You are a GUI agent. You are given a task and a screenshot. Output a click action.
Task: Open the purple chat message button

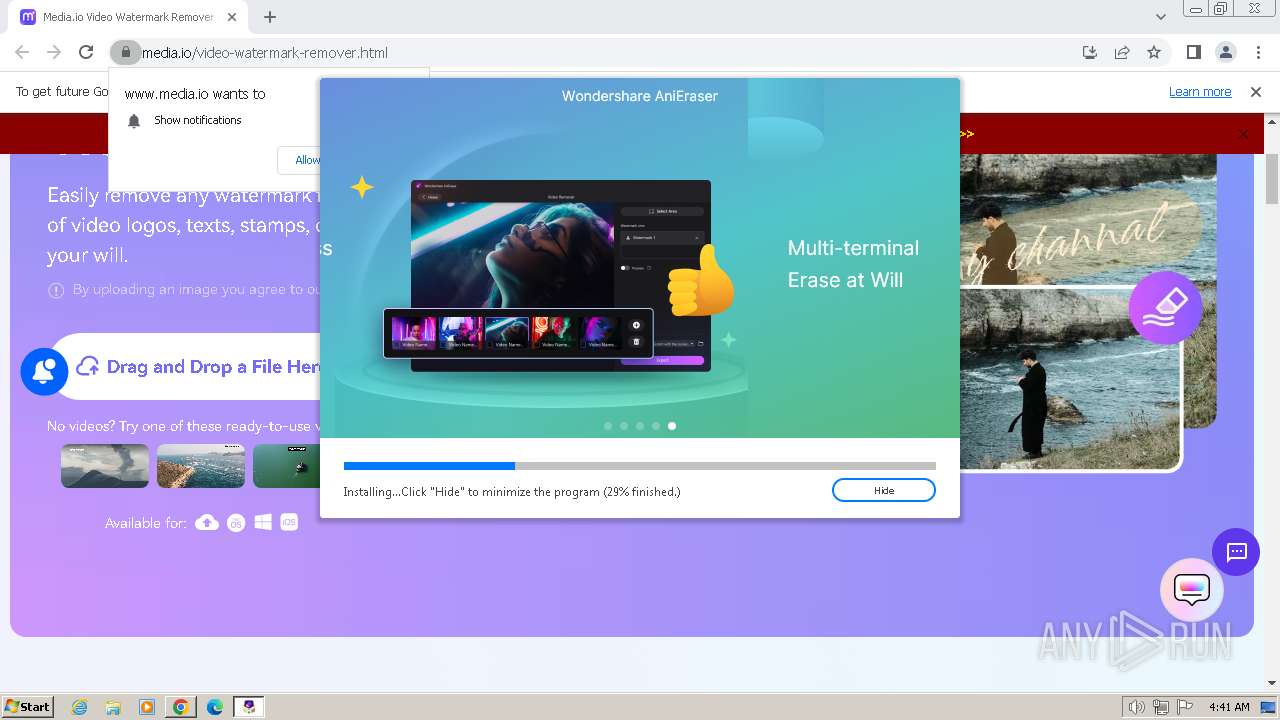pos(1236,552)
